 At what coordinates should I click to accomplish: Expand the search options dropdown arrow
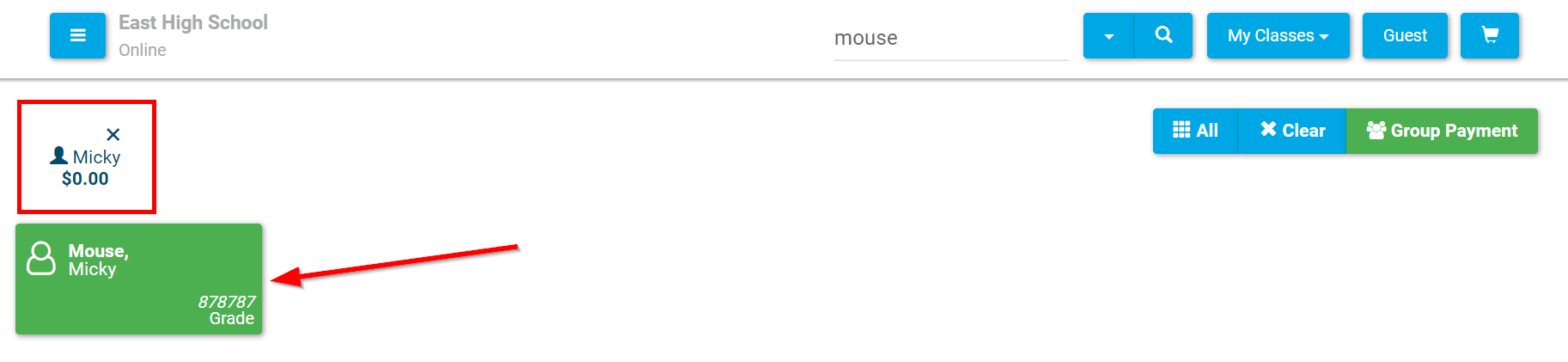[x=1109, y=35]
